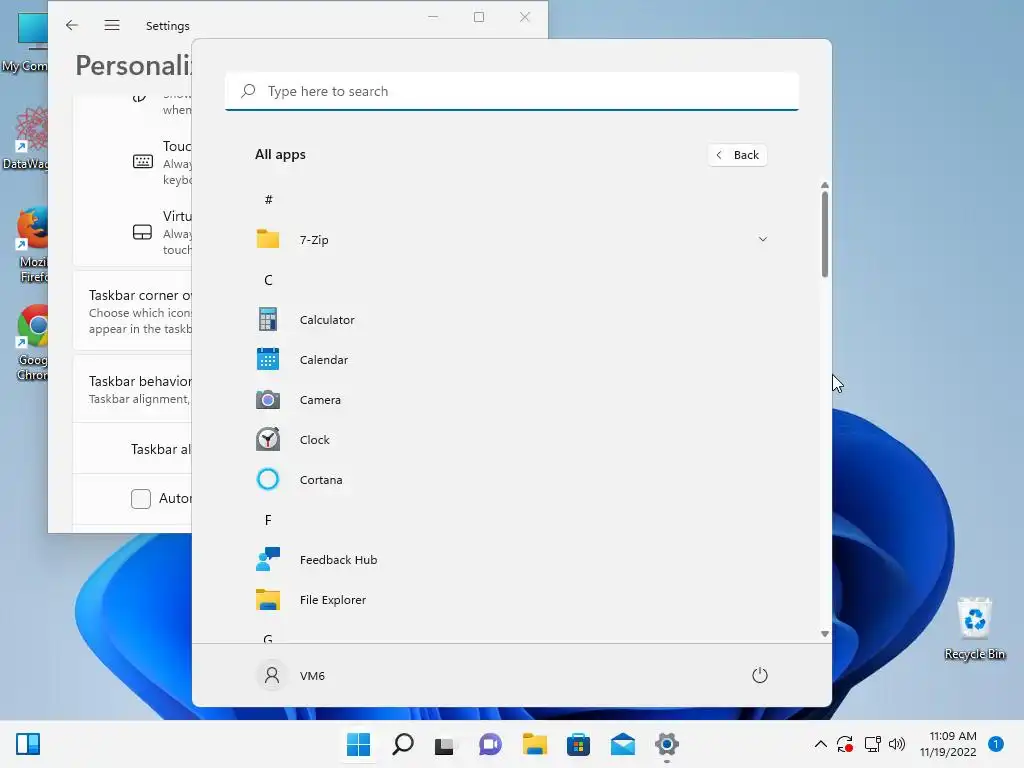The image size is (1024, 768).
Task: Open Task View on the taskbar
Action: (445, 744)
